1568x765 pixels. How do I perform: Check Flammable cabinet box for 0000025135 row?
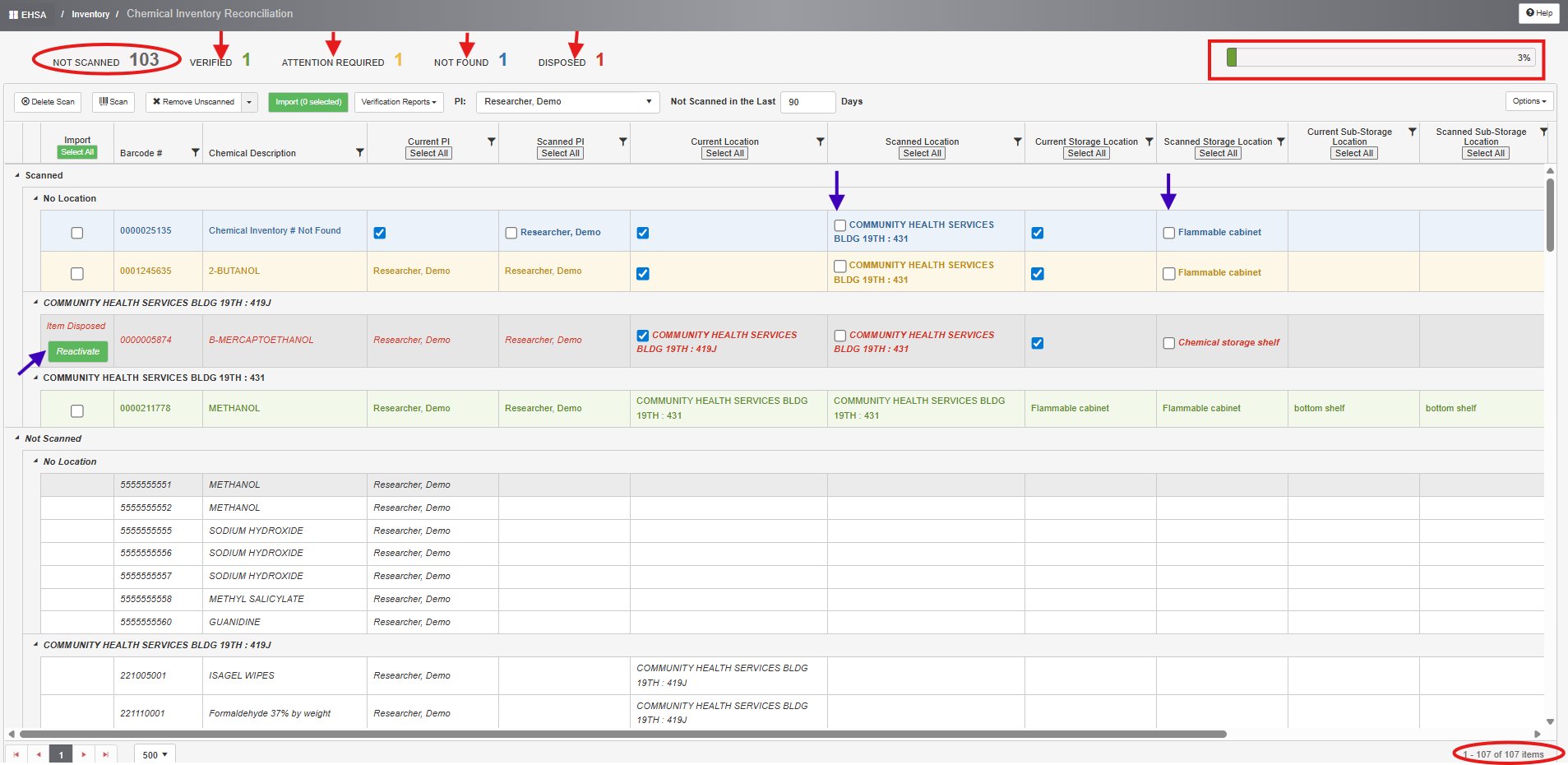pos(1169,233)
